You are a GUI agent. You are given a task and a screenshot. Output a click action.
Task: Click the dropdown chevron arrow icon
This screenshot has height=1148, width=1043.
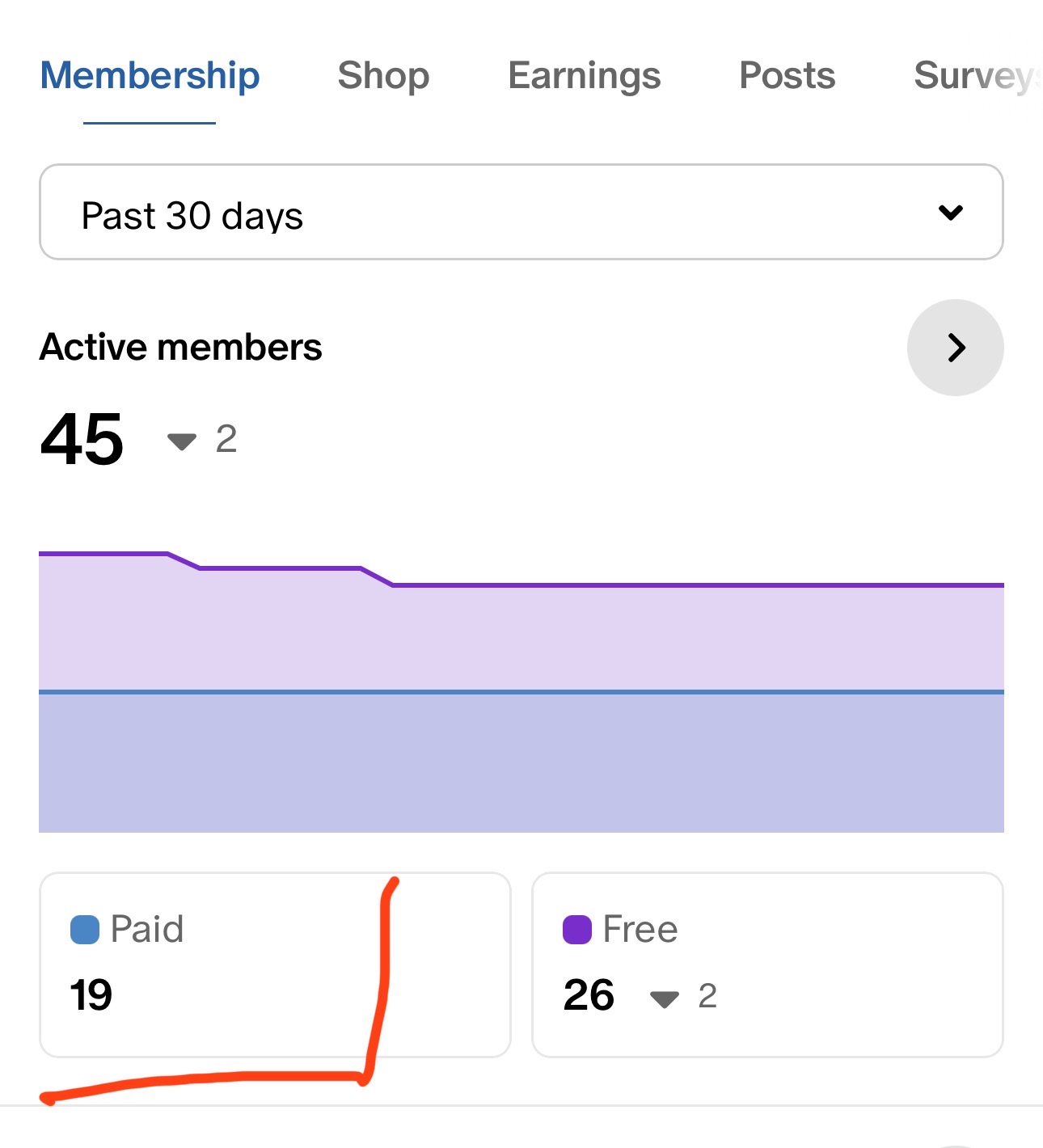[x=951, y=213]
